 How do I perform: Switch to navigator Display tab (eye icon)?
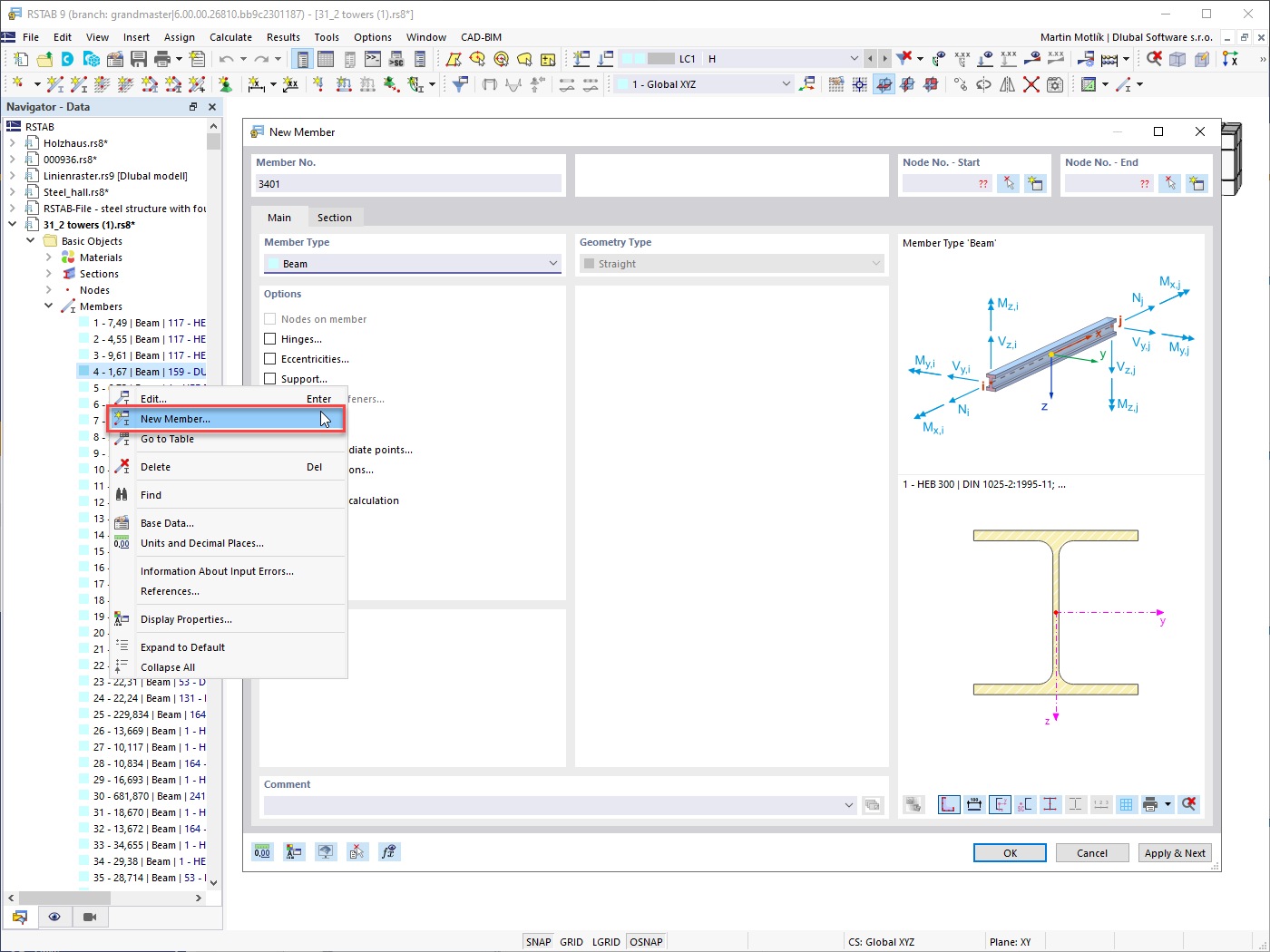[54, 917]
